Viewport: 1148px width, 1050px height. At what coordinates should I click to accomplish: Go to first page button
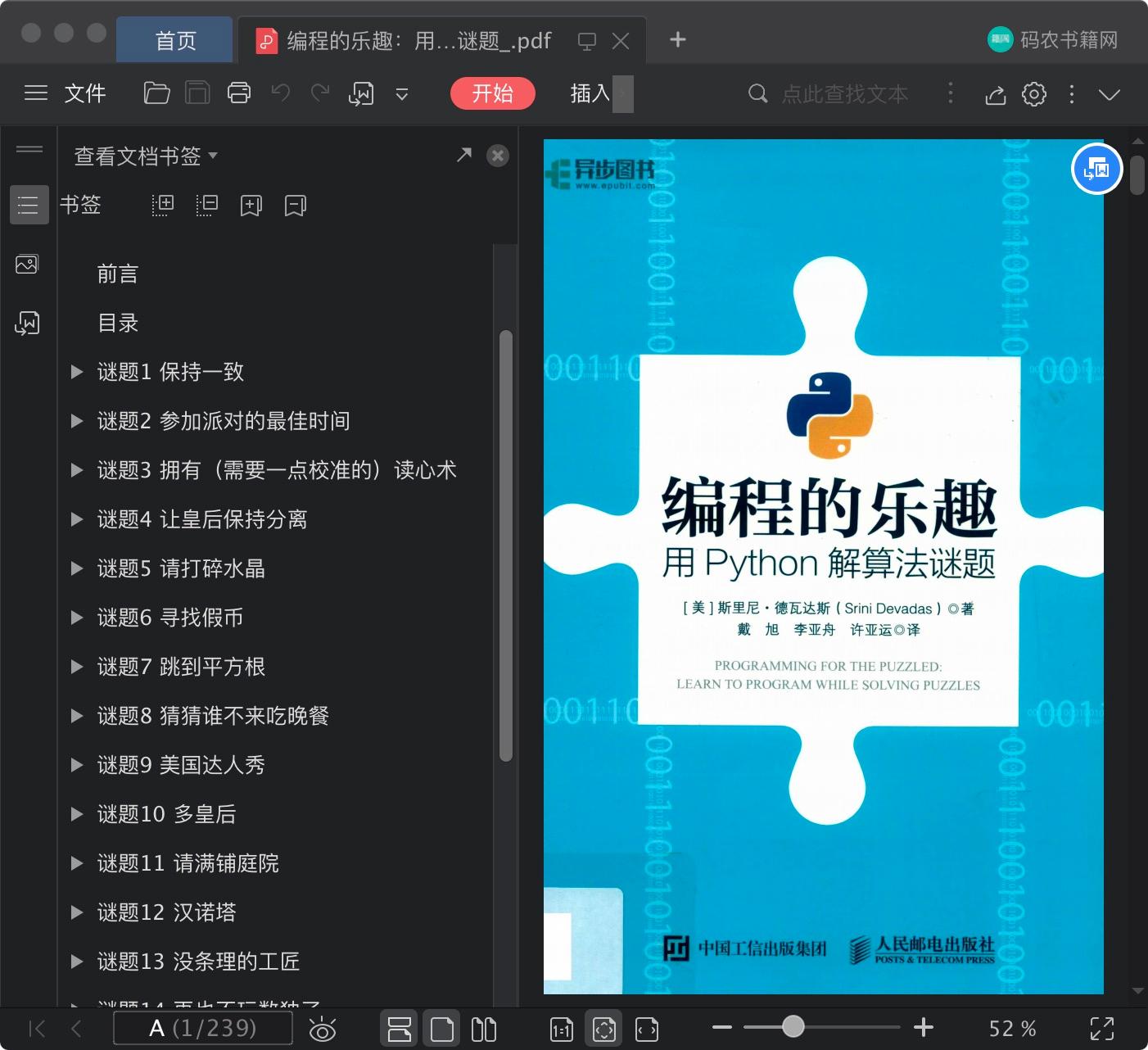click(37, 1029)
